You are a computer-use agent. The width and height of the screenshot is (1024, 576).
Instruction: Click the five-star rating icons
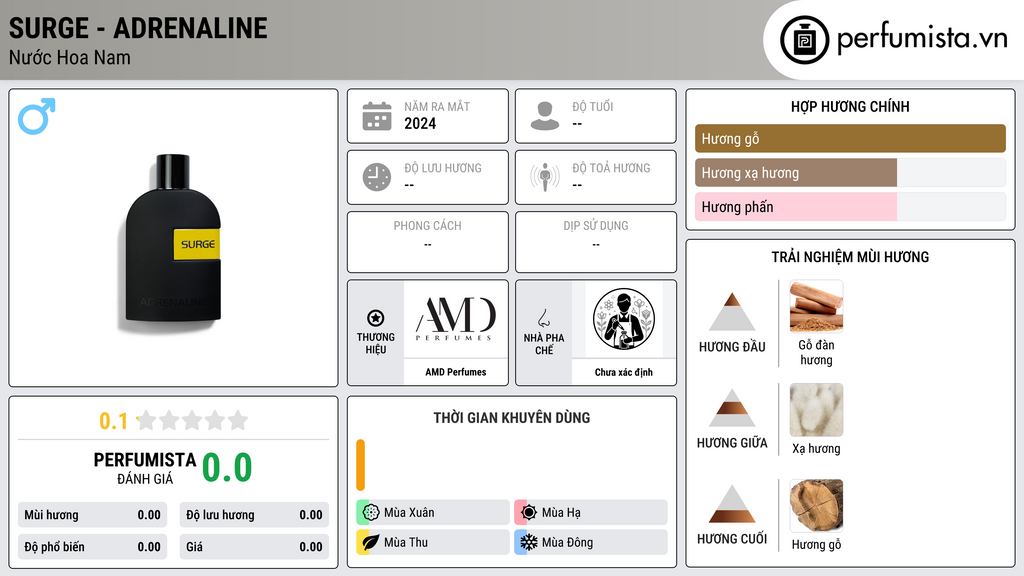[x=192, y=420]
